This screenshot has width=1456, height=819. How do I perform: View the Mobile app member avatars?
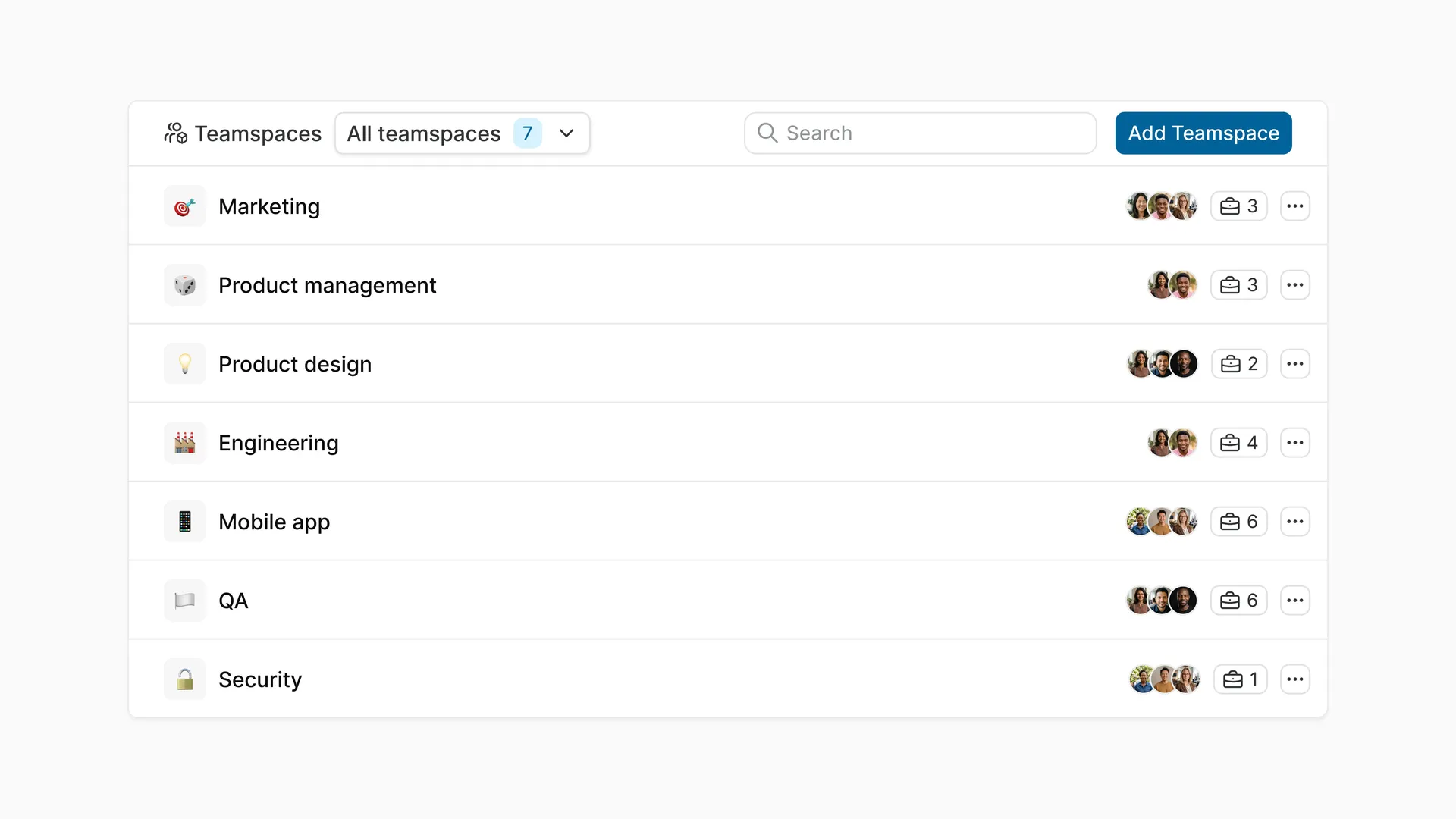pyautogui.click(x=1162, y=522)
